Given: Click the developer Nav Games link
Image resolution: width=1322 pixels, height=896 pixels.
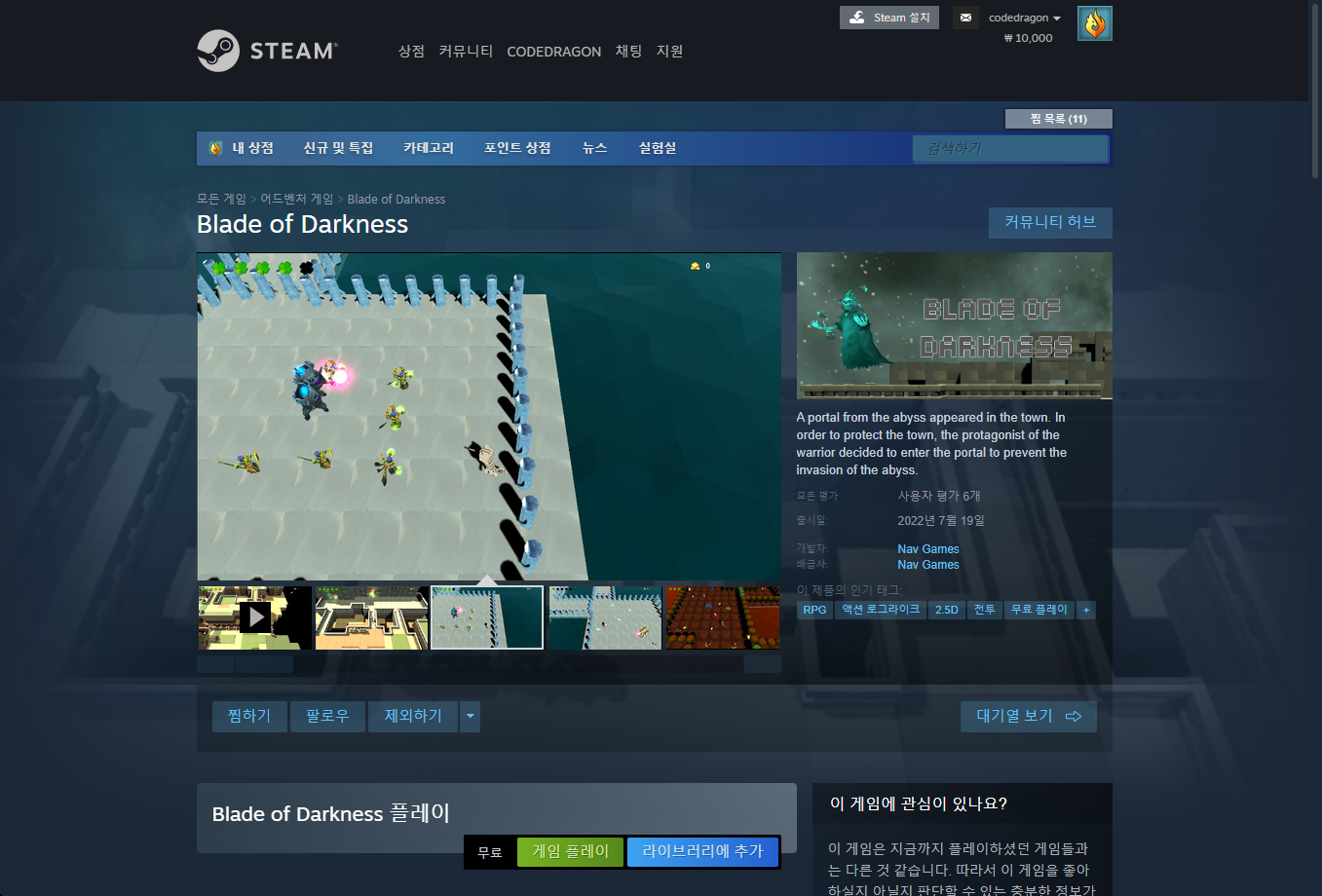Looking at the screenshot, I should point(928,549).
